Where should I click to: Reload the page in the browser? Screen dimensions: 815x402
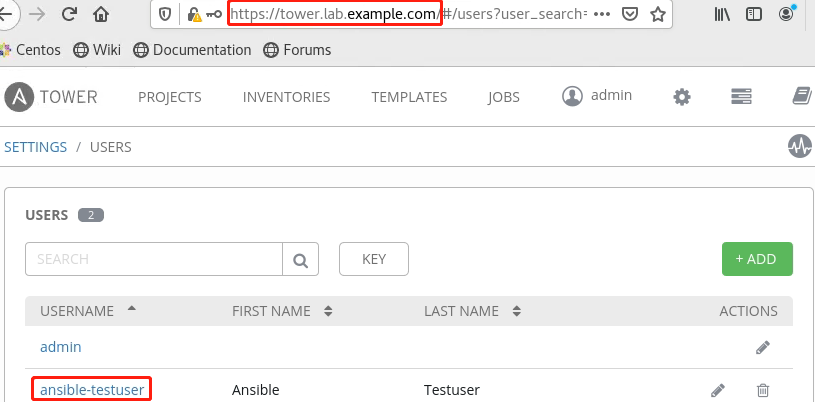tap(69, 15)
